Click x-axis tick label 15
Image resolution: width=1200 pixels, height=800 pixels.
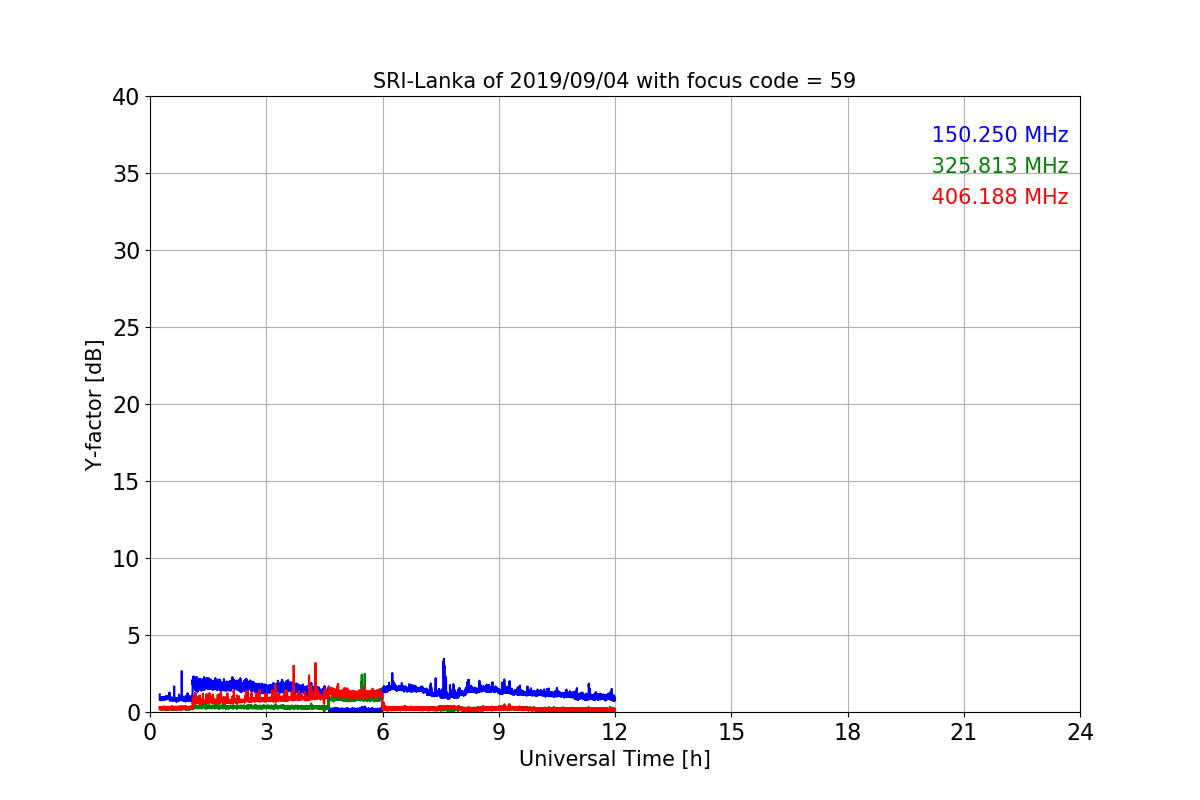pos(731,732)
